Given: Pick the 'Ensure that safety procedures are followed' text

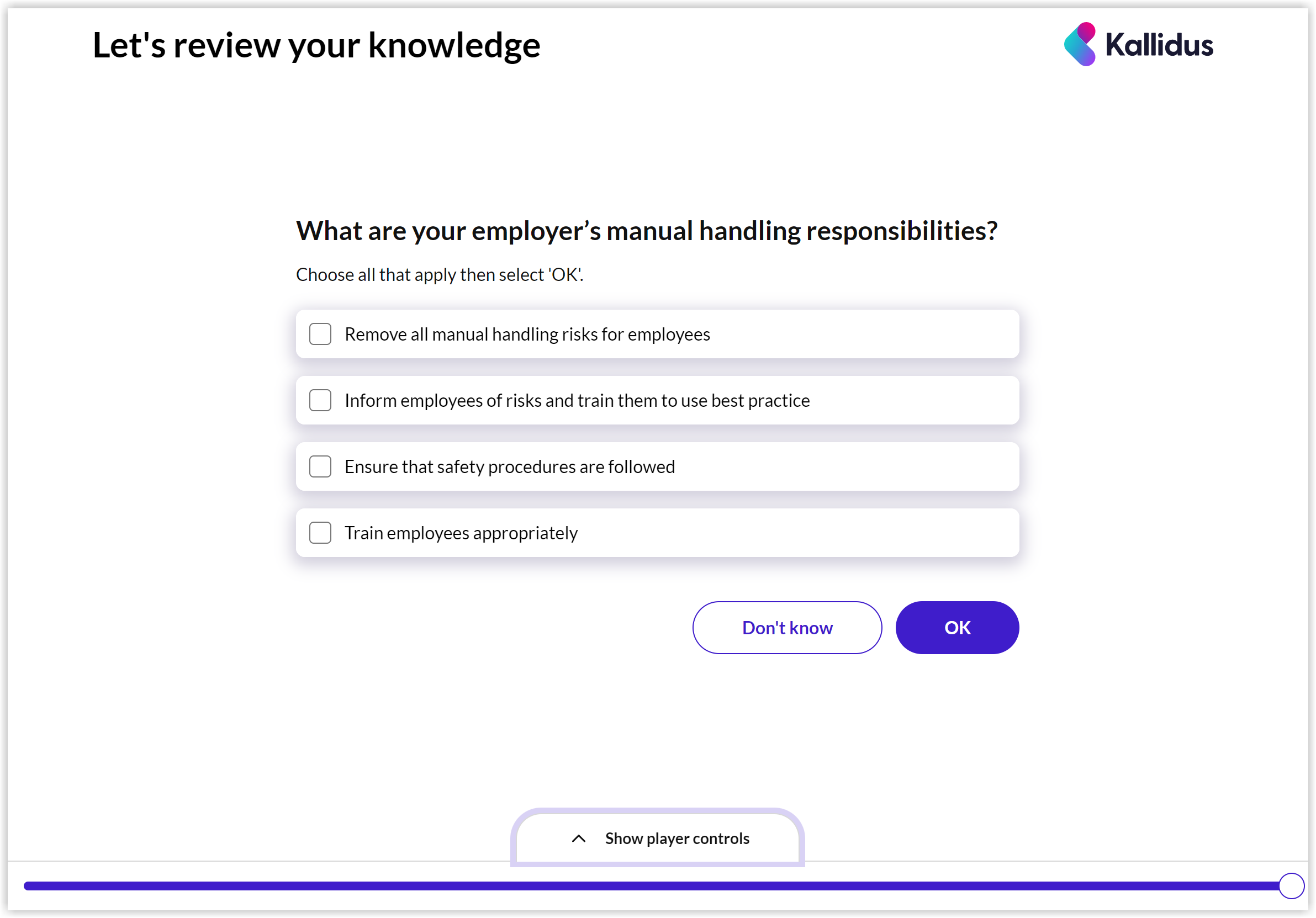Looking at the screenshot, I should pos(510,466).
